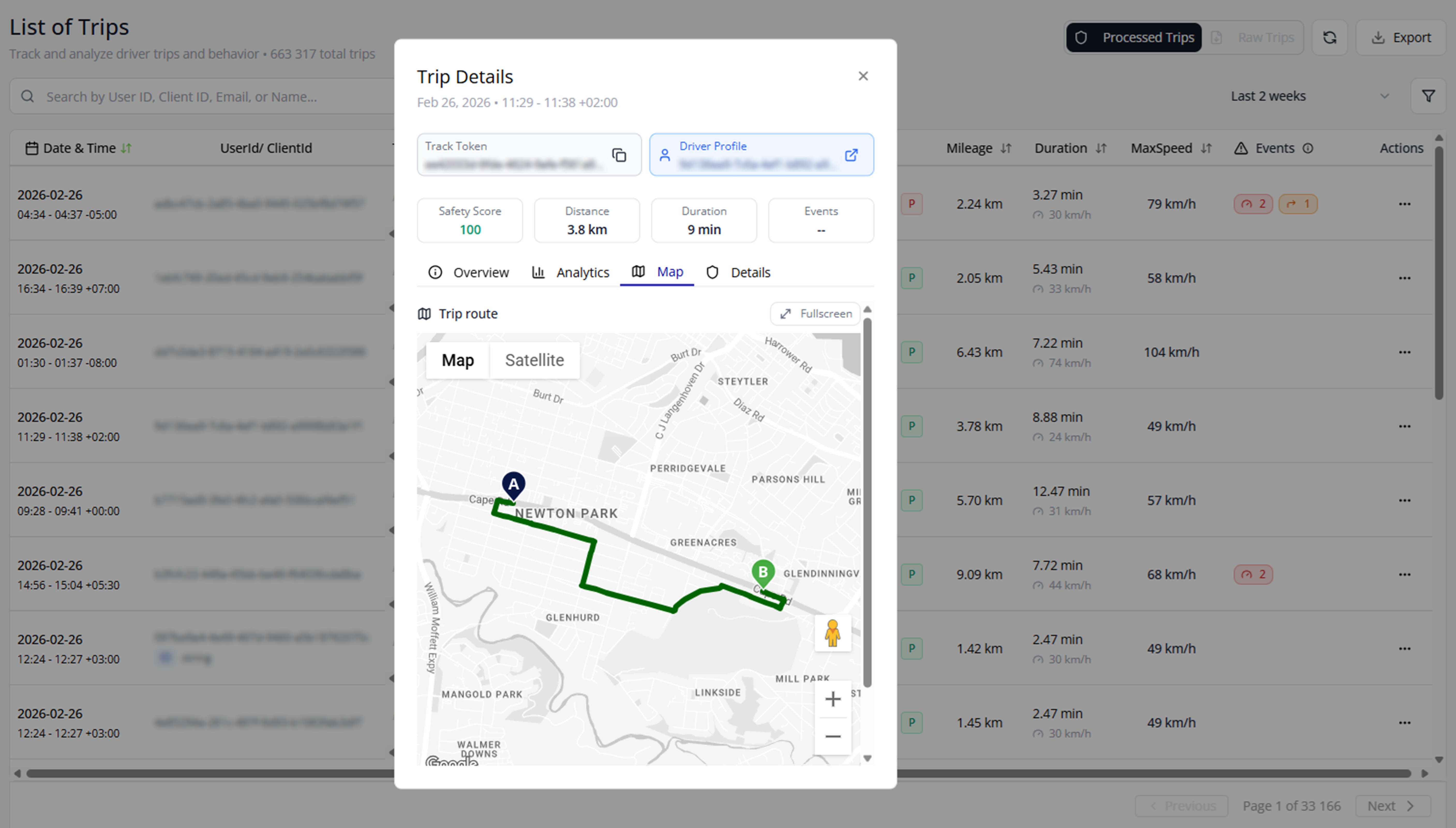Image resolution: width=1456 pixels, height=828 pixels.
Task: Sort by Duration column arrows
Action: [1101, 149]
